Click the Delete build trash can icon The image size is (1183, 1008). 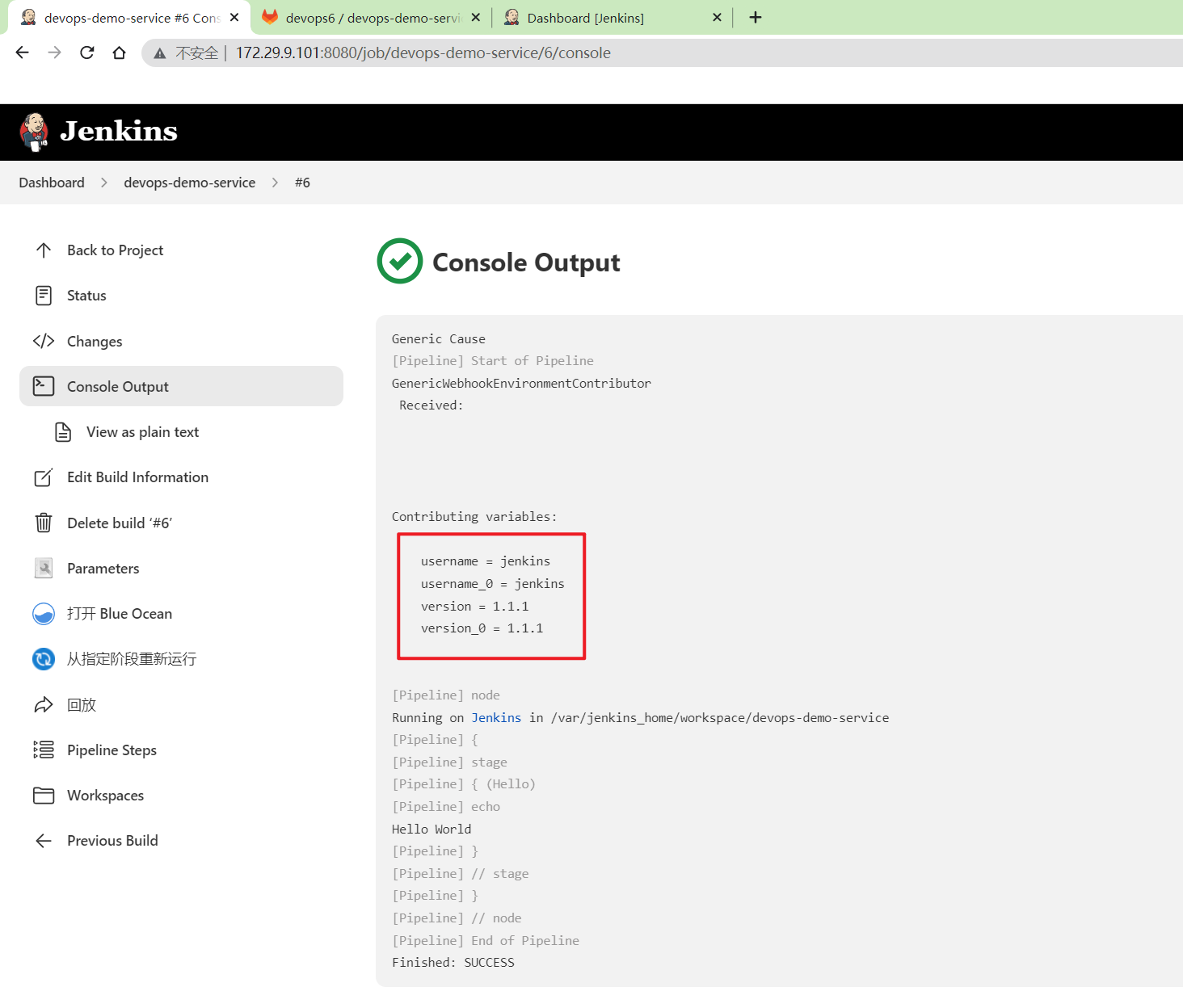point(44,523)
